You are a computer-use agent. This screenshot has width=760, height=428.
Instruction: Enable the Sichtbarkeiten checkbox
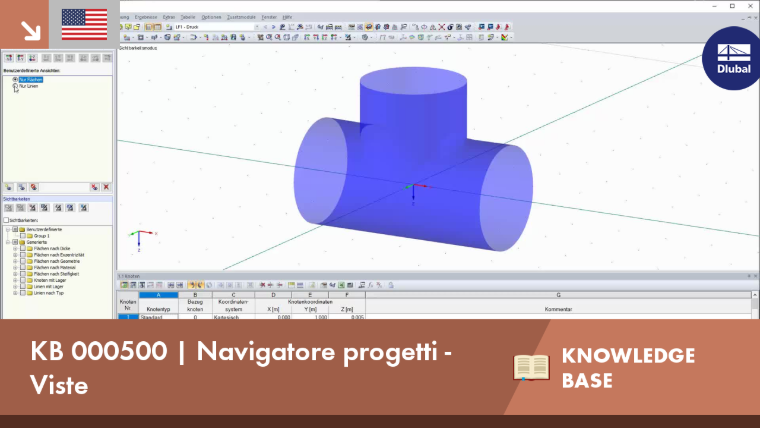(x=6, y=220)
